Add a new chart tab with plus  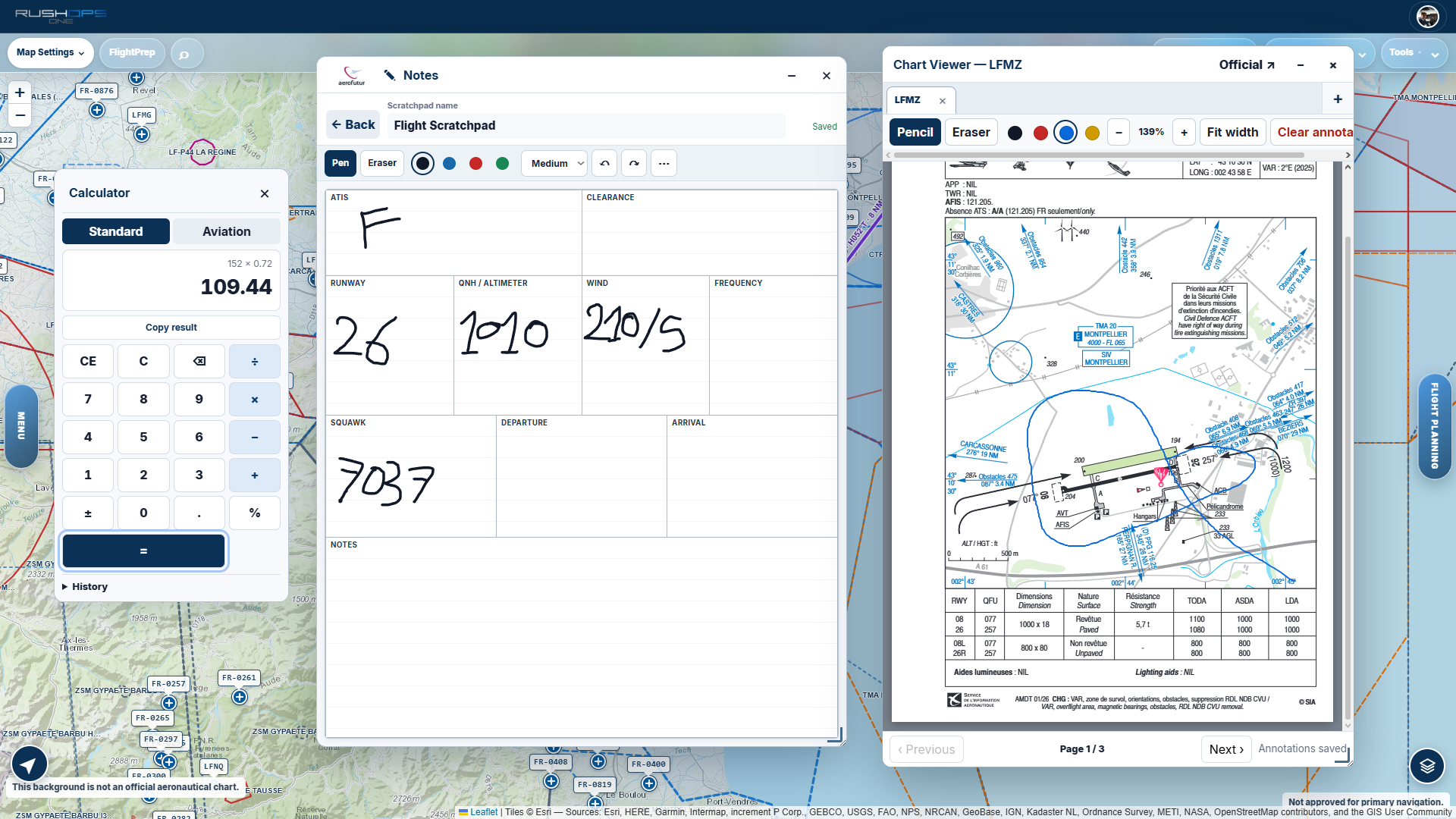pos(1338,99)
